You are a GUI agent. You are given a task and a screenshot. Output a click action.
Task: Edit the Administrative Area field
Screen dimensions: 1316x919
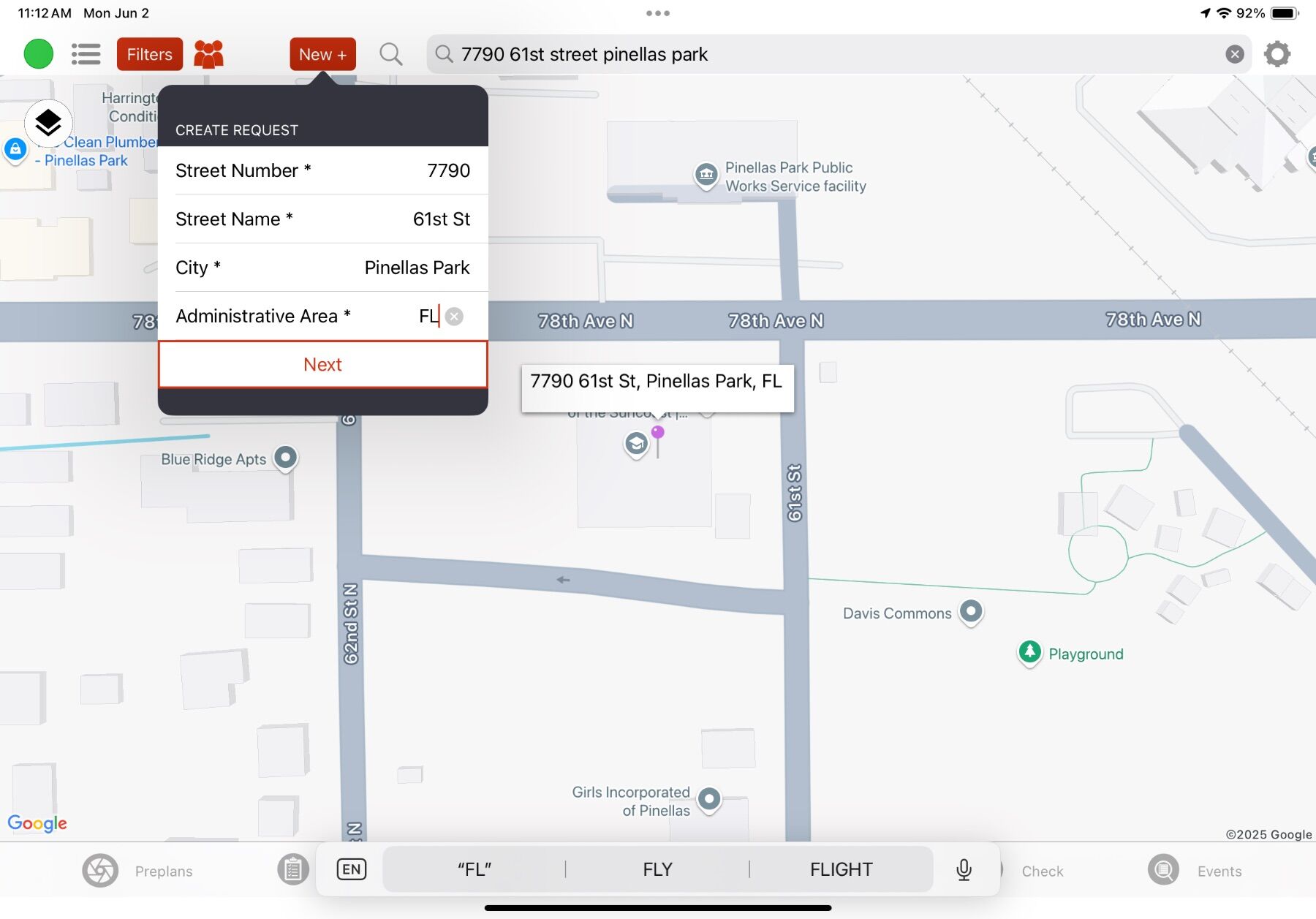point(322,316)
